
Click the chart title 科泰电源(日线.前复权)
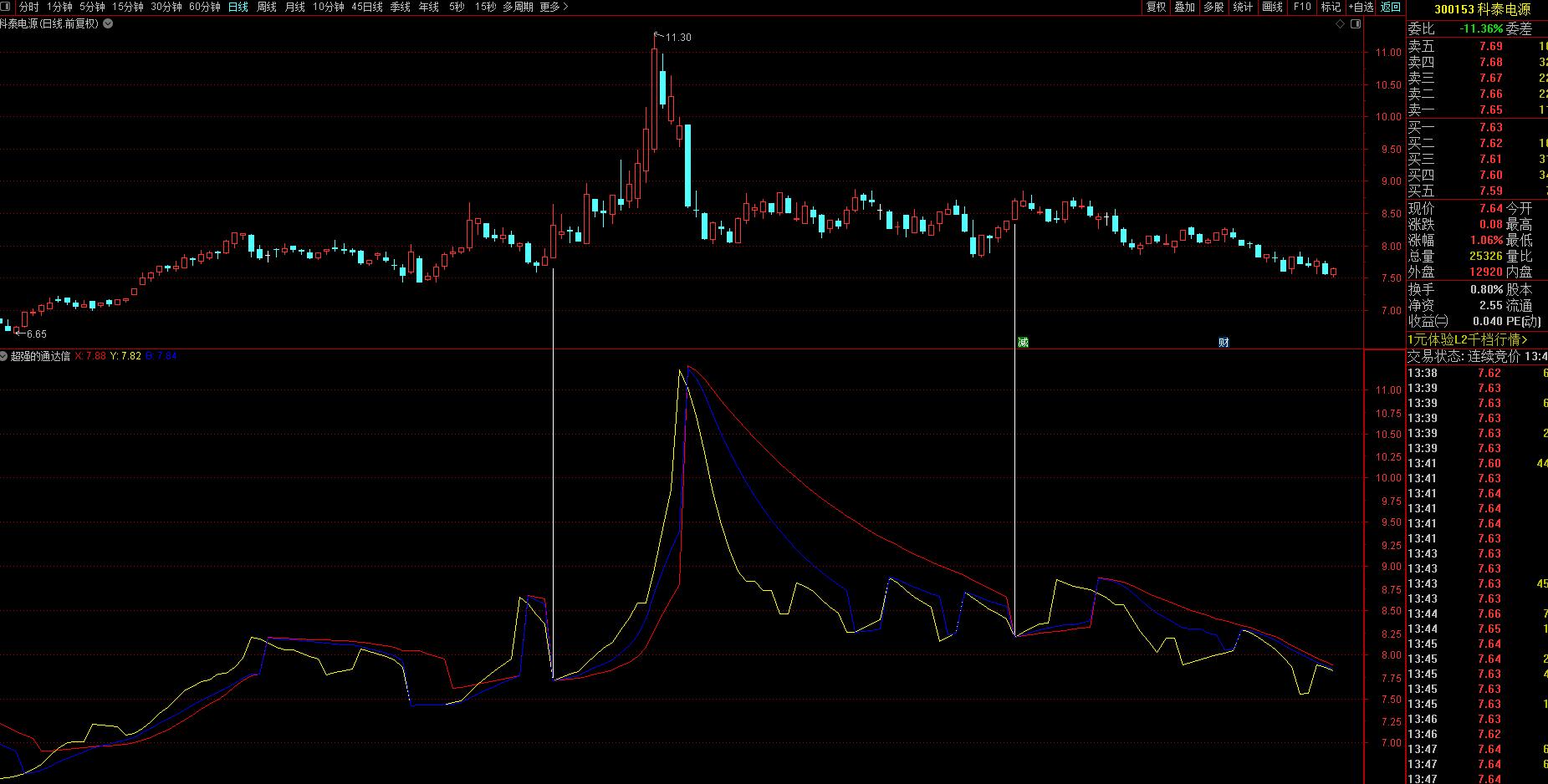click(50, 24)
